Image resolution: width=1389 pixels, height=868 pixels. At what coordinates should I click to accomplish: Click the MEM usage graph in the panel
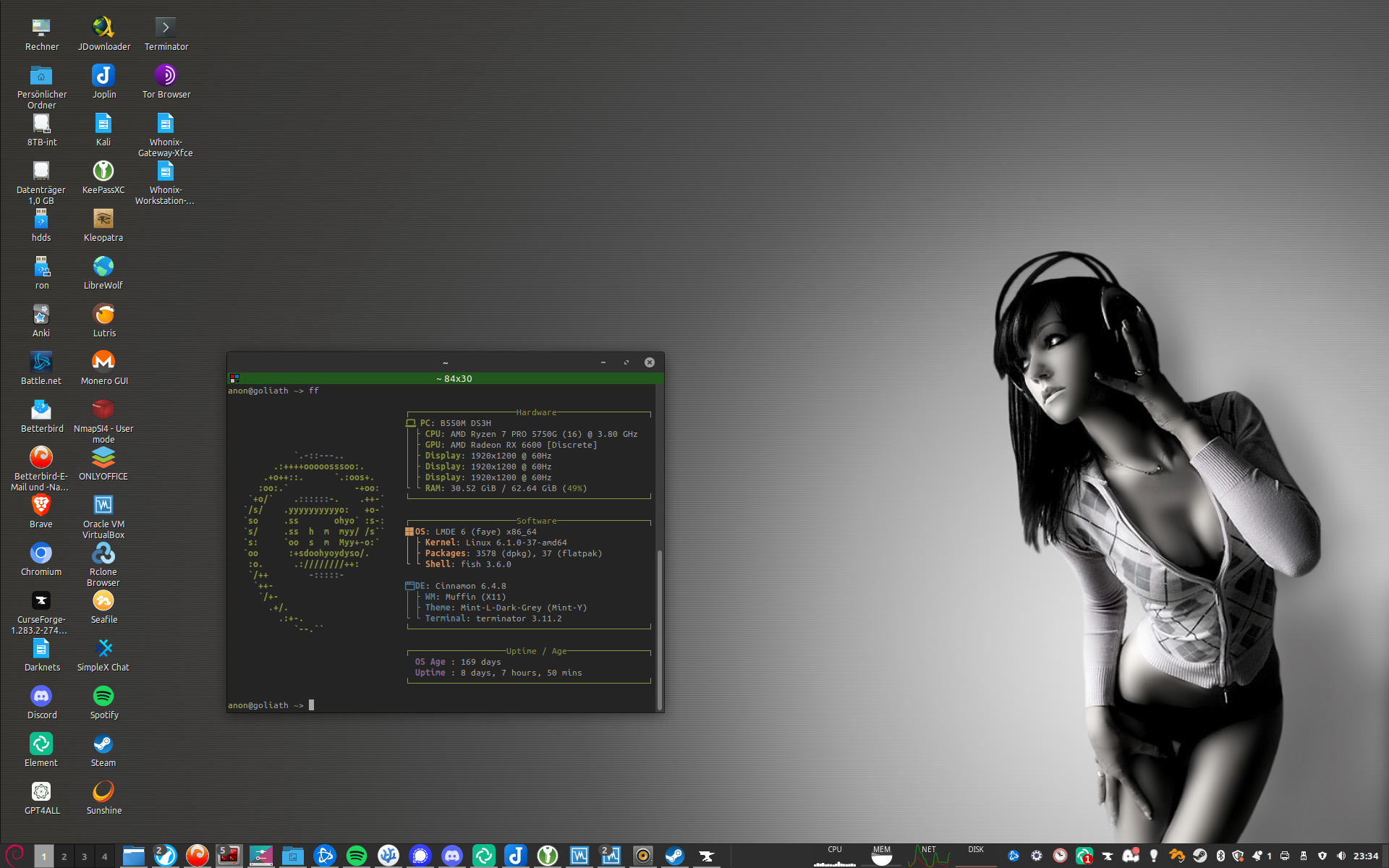pos(882,856)
